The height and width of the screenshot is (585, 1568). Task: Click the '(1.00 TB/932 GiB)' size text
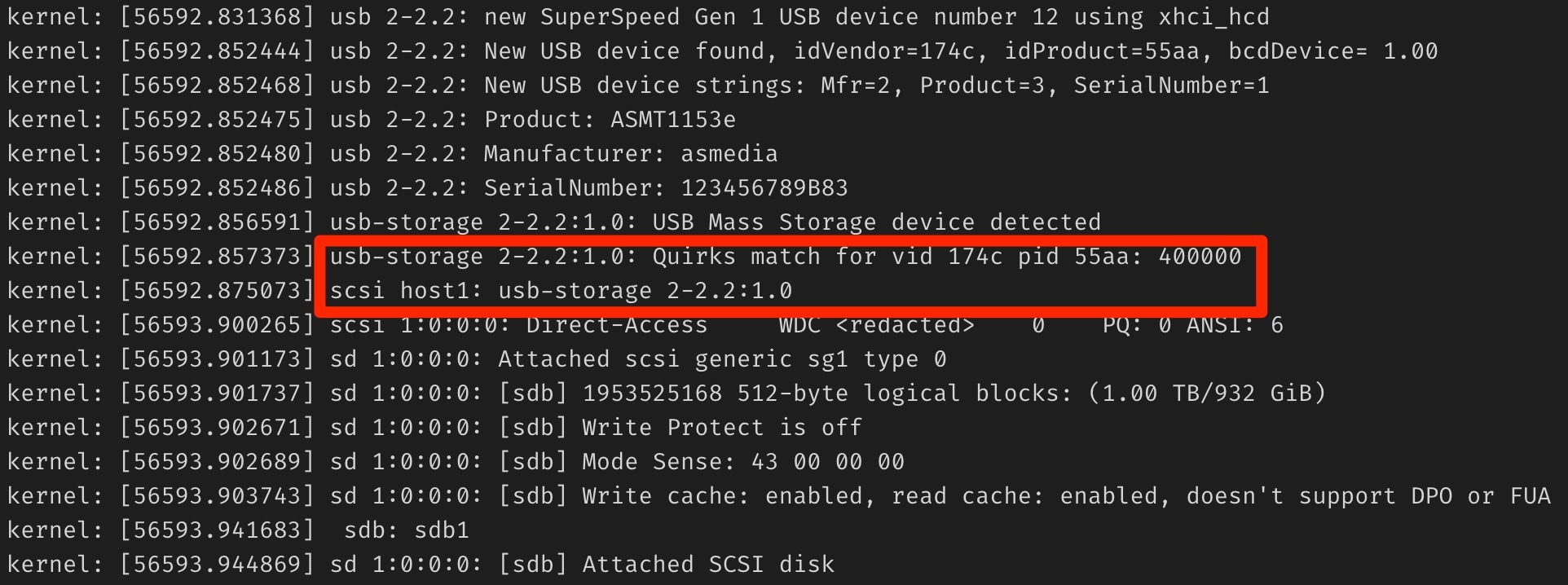[1207, 394]
